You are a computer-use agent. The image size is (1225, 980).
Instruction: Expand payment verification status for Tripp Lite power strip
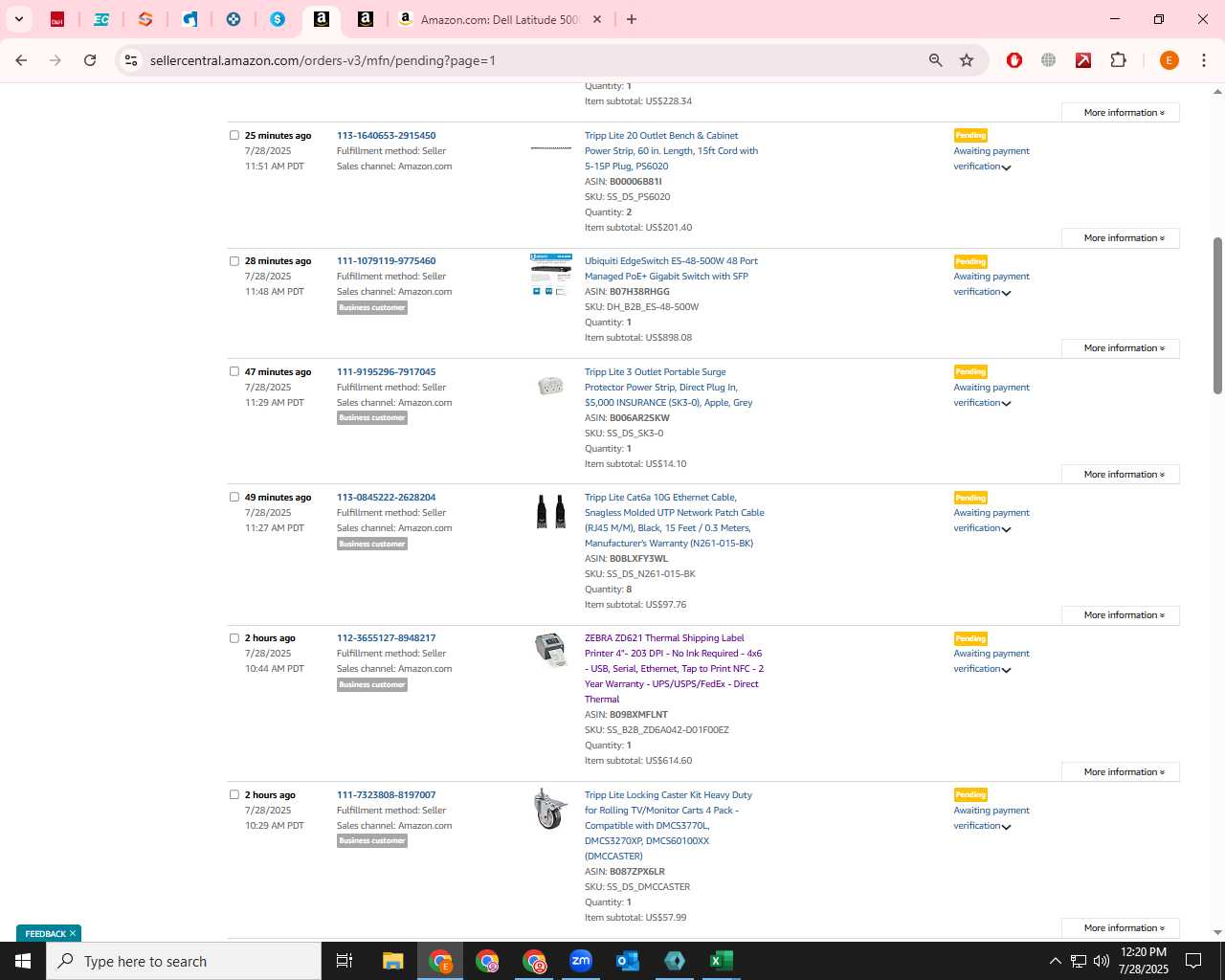(1006, 167)
